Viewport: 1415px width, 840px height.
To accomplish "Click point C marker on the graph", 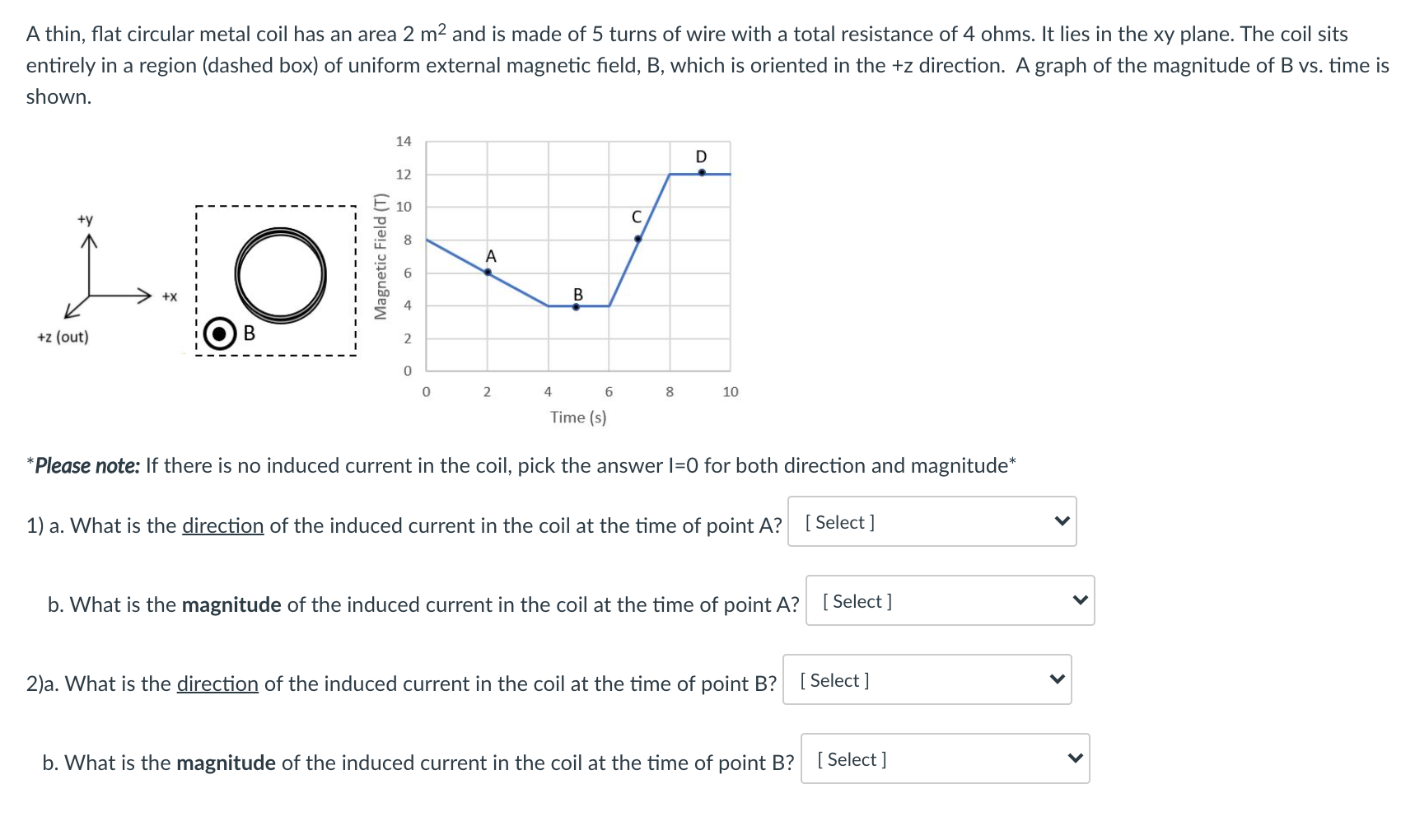I will [x=637, y=239].
